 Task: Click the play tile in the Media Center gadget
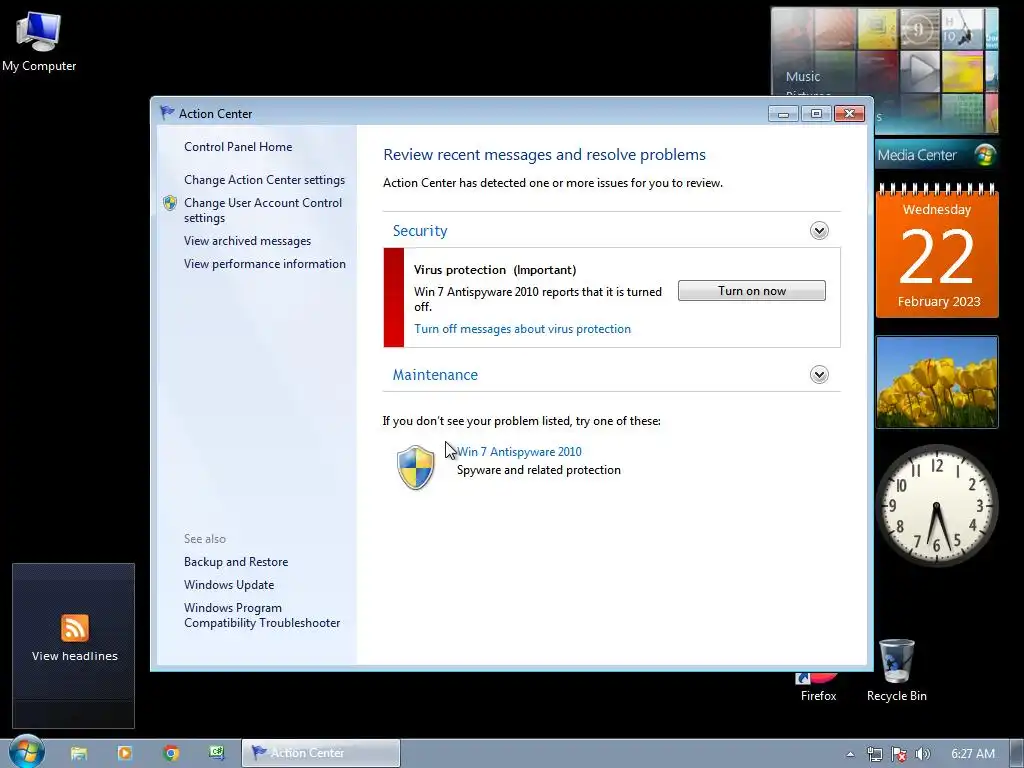coord(920,71)
